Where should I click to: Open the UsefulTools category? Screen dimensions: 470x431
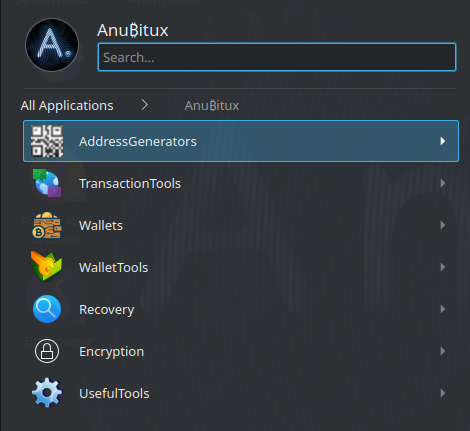[x=241, y=393]
